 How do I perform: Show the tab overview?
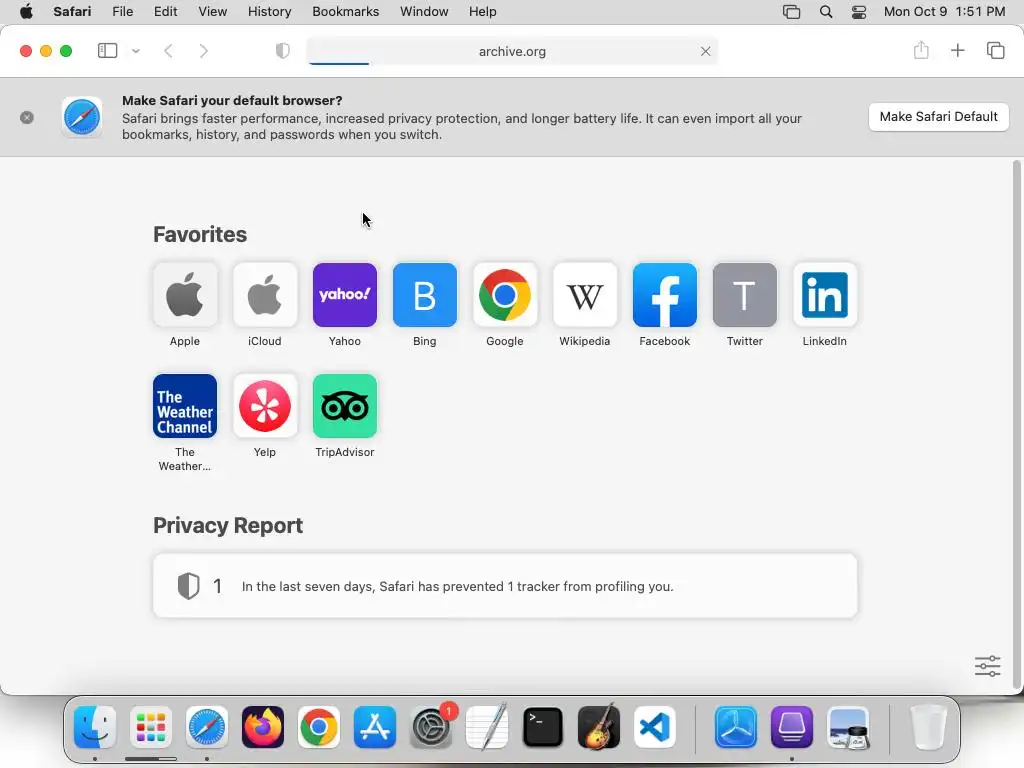(x=995, y=50)
